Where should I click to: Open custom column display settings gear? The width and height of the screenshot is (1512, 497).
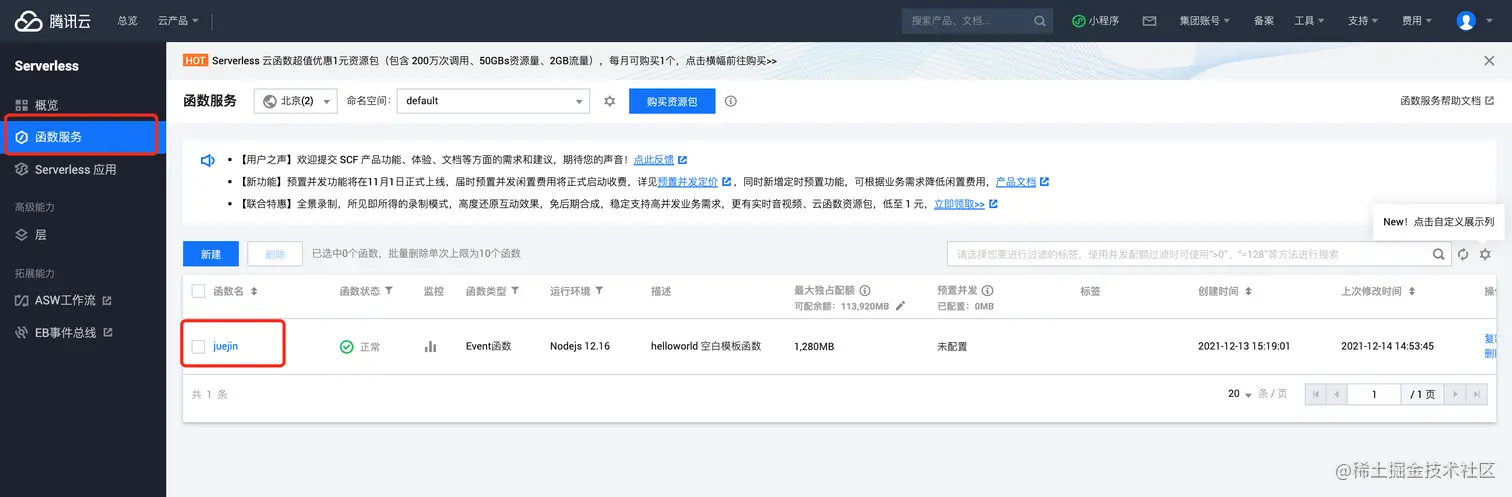click(1485, 254)
